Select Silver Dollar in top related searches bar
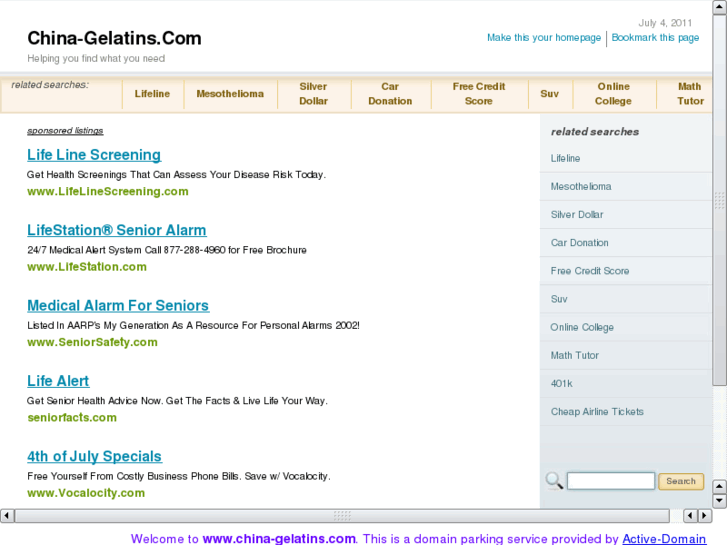Screen dimensions: 727x545 [313, 94]
